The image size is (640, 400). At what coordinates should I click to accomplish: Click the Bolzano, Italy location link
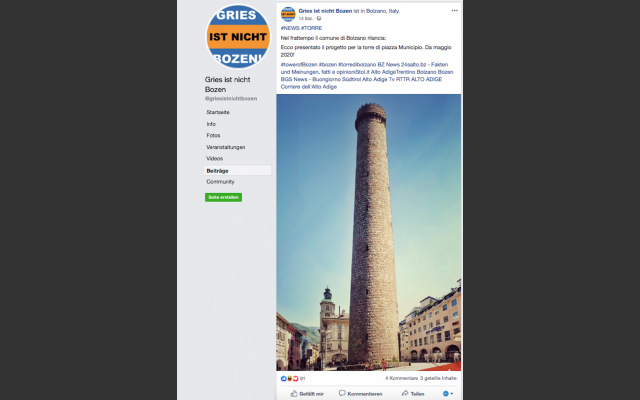click(x=382, y=11)
